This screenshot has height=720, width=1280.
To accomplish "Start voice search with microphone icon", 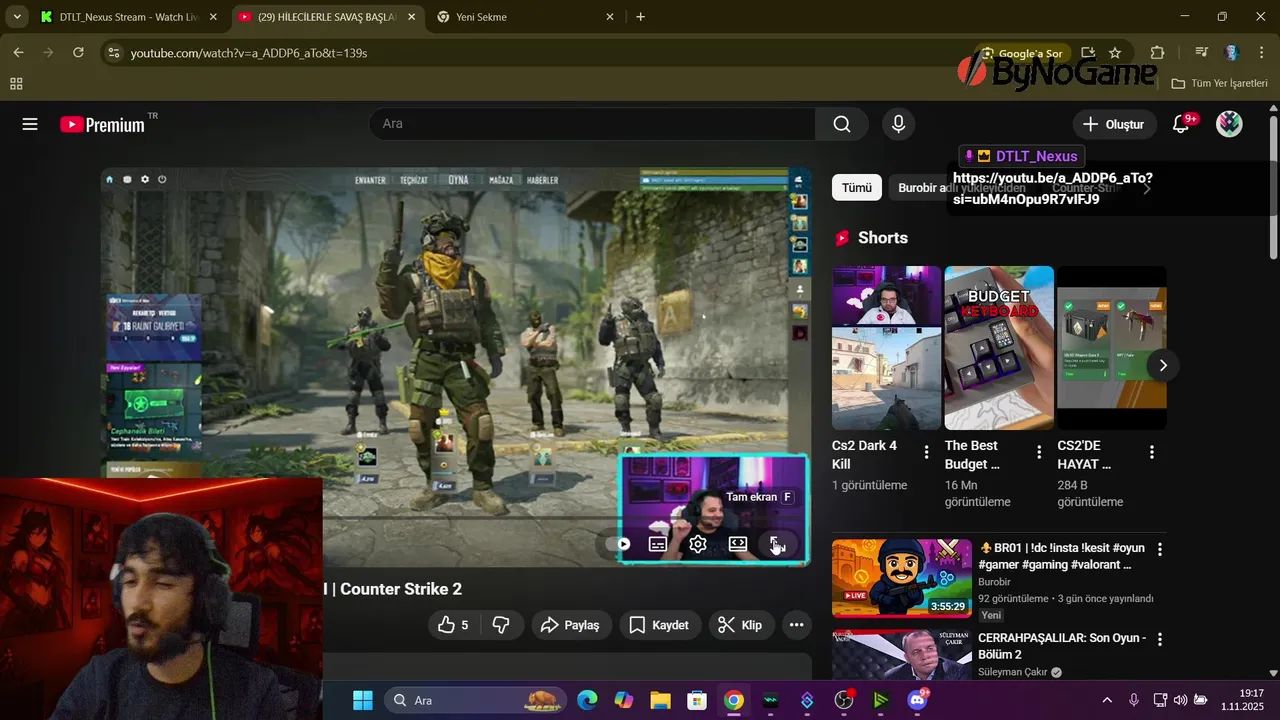I will pyautogui.click(x=898, y=124).
